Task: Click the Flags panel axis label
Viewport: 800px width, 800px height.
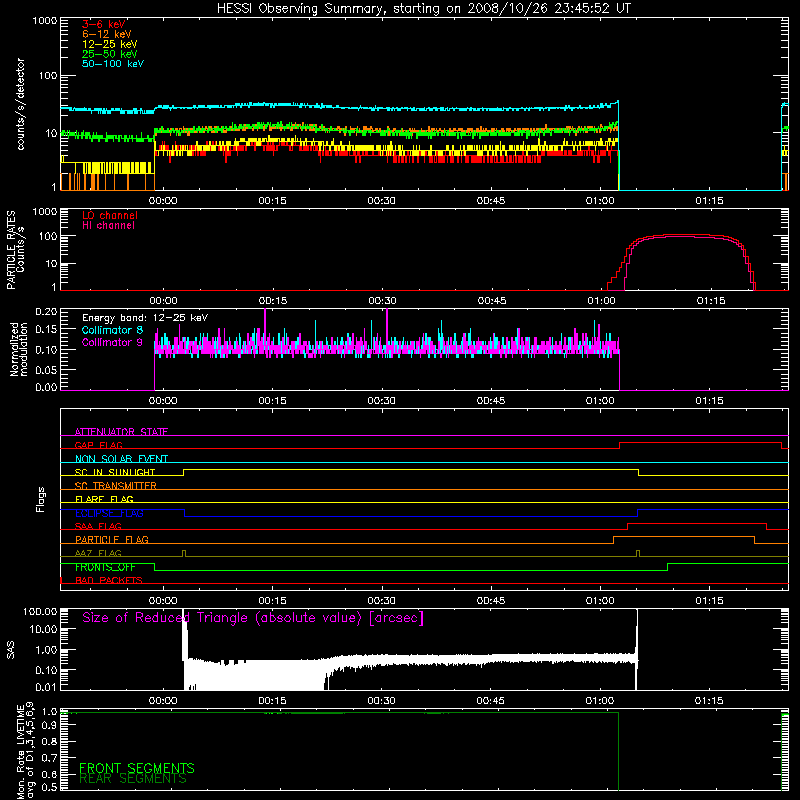Action: [41, 499]
